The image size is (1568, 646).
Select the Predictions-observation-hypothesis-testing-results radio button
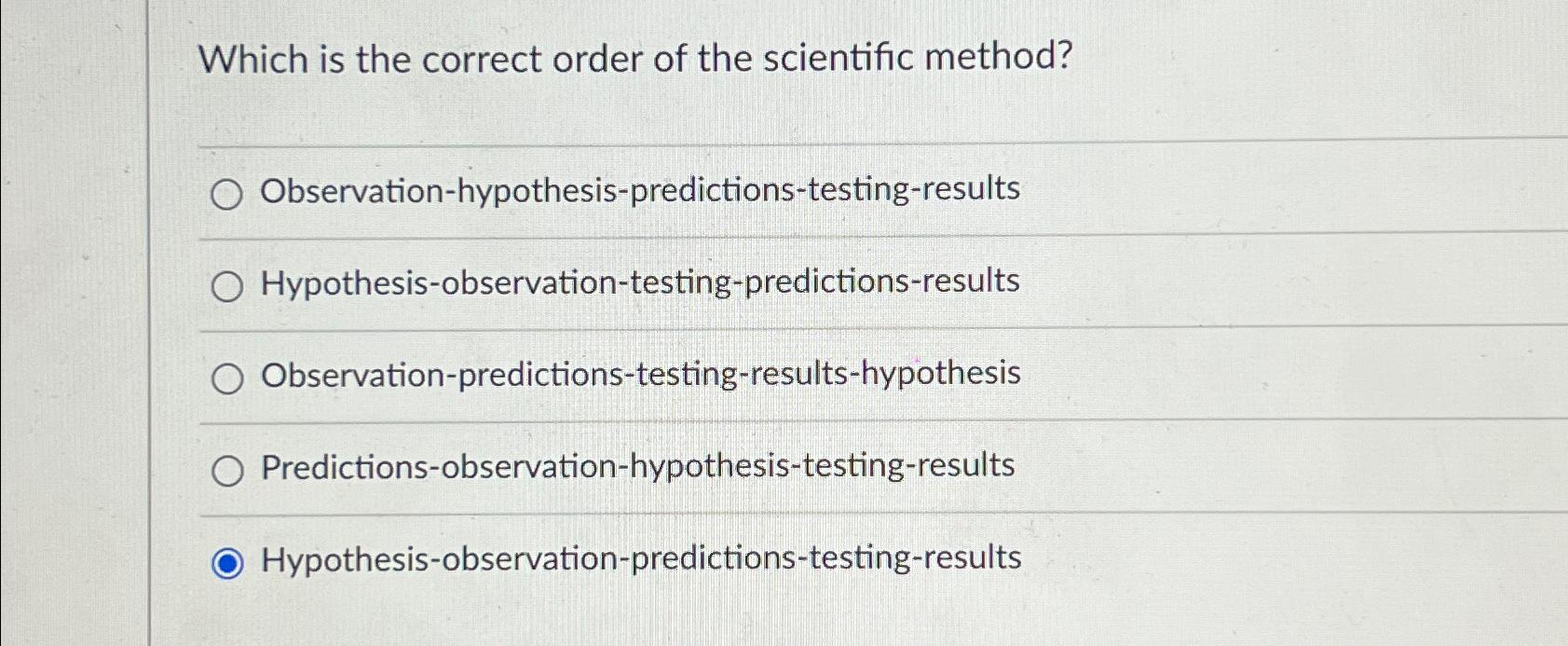pyautogui.click(x=226, y=470)
